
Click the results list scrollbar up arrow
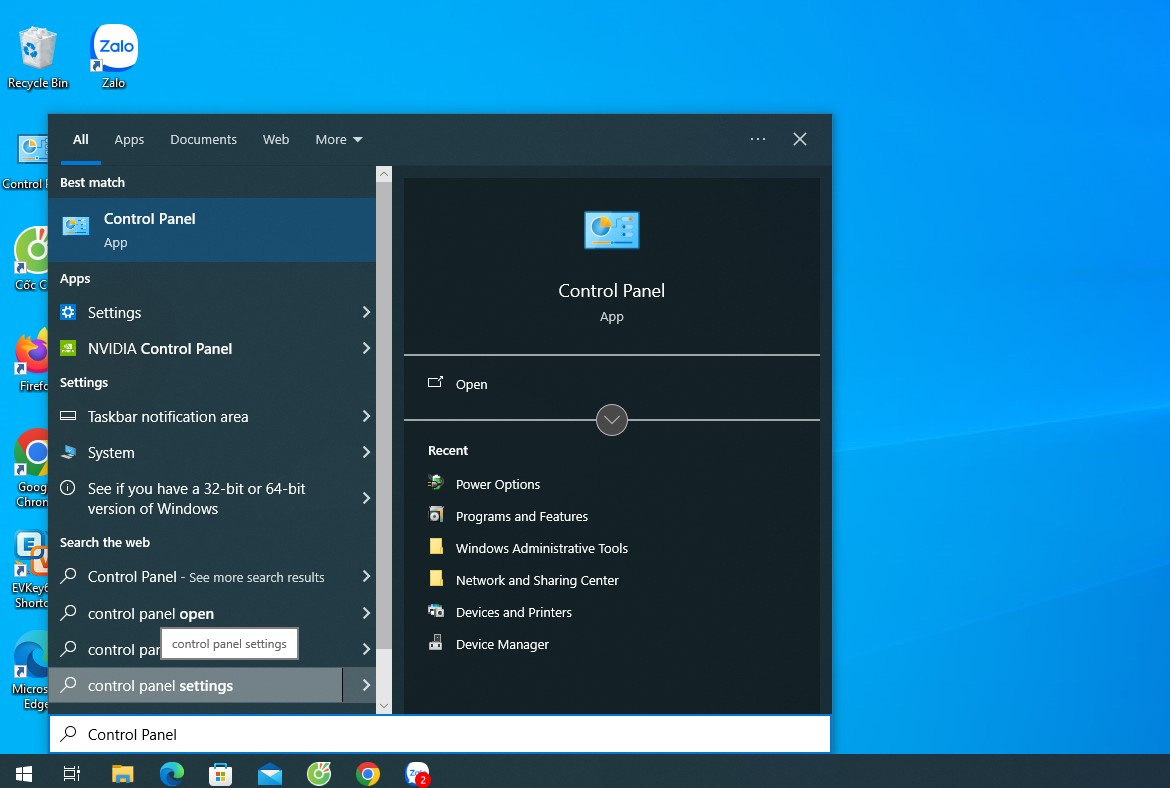coord(384,174)
